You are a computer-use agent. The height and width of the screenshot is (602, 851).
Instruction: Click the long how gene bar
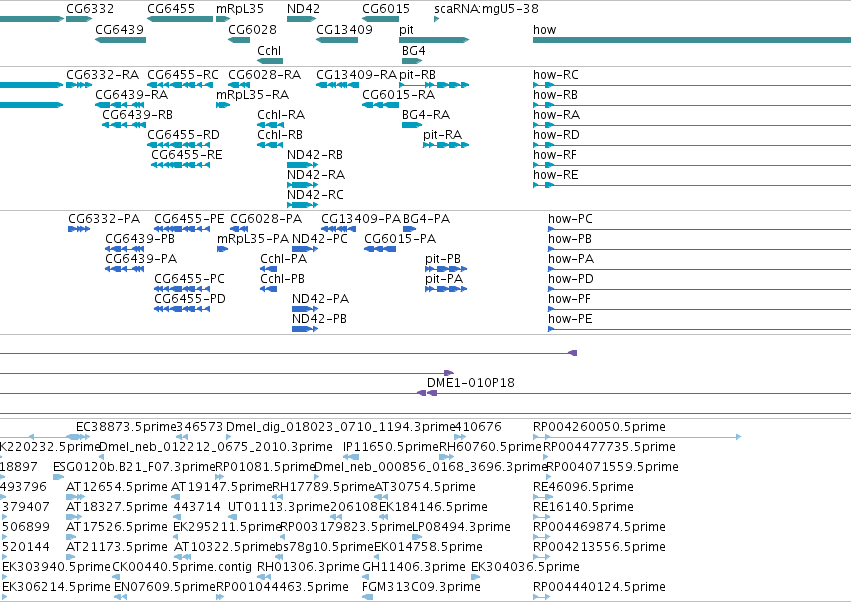pyautogui.click(x=692, y=40)
